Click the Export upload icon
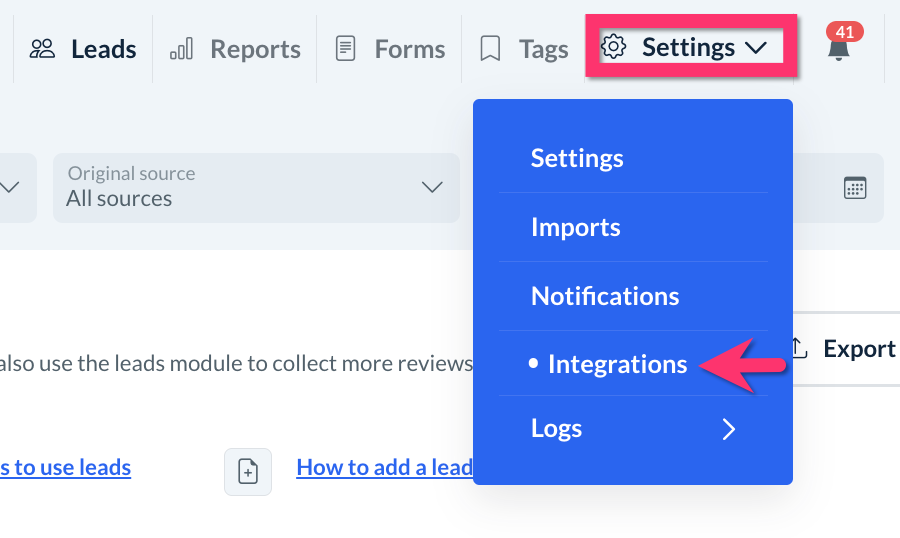Image resolution: width=900 pixels, height=538 pixels. point(799,348)
